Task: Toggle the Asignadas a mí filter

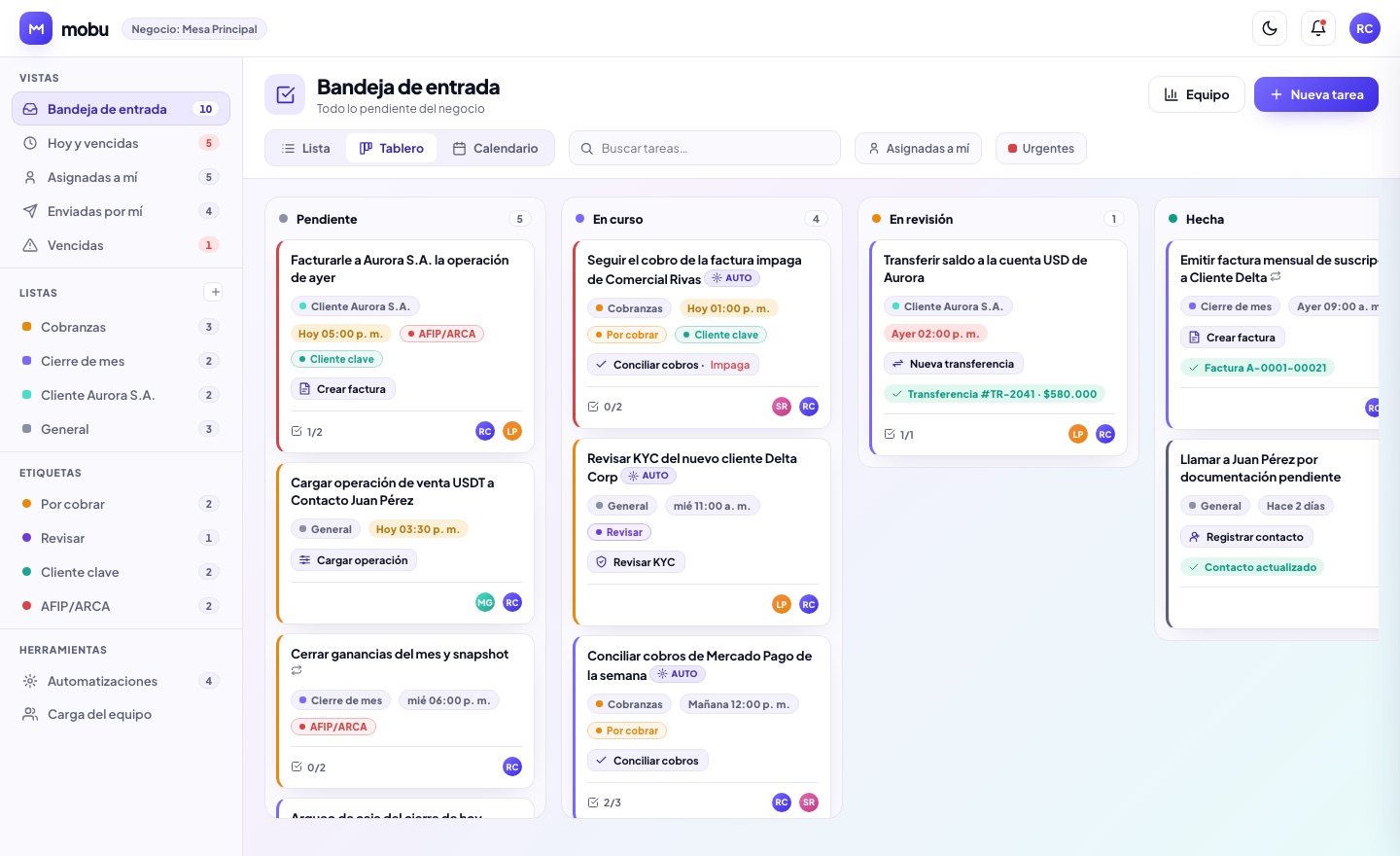Action: 919,149
